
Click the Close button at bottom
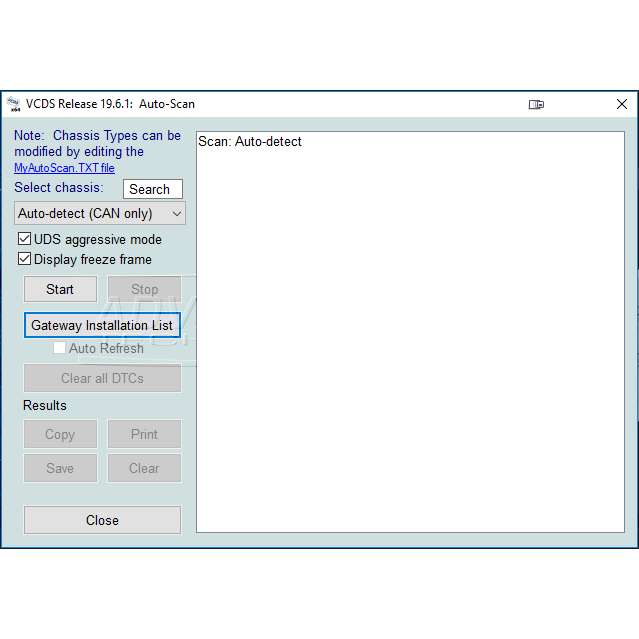tap(102, 520)
